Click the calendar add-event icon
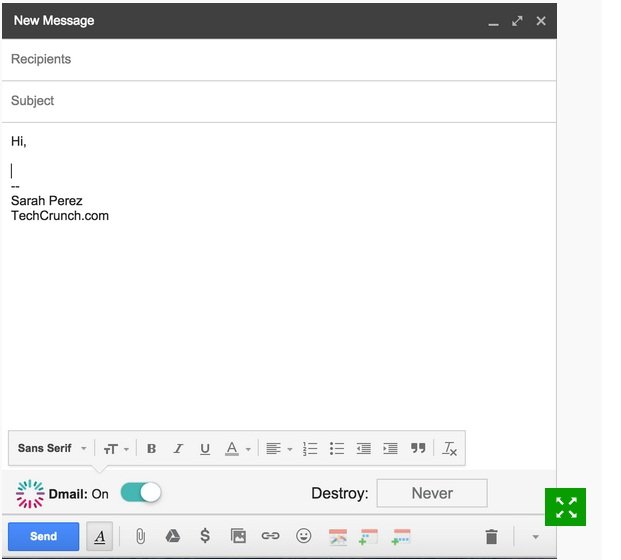The image size is (621, 560). [x=368, y=537]
